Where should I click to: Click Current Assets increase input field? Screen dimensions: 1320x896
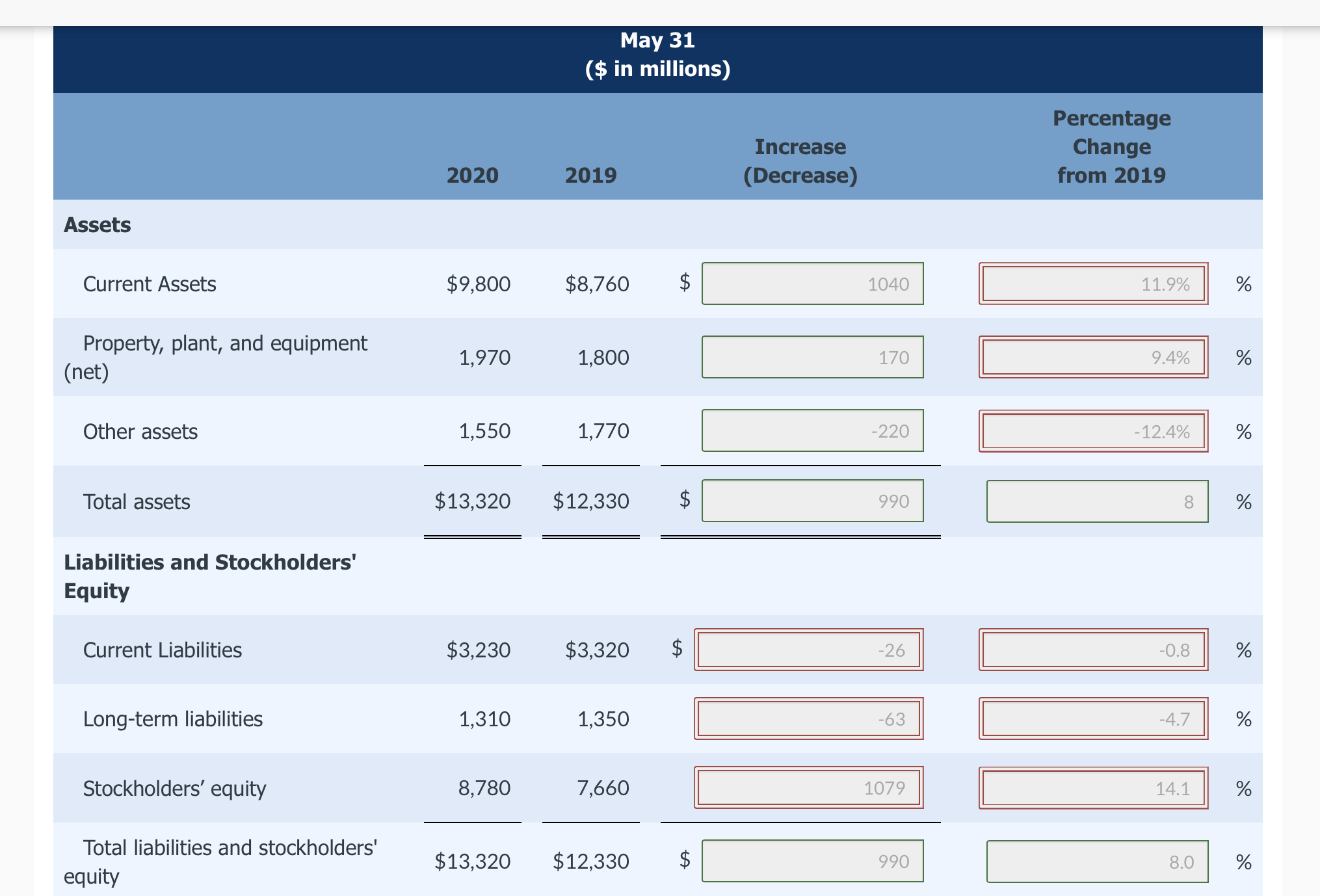812,283
